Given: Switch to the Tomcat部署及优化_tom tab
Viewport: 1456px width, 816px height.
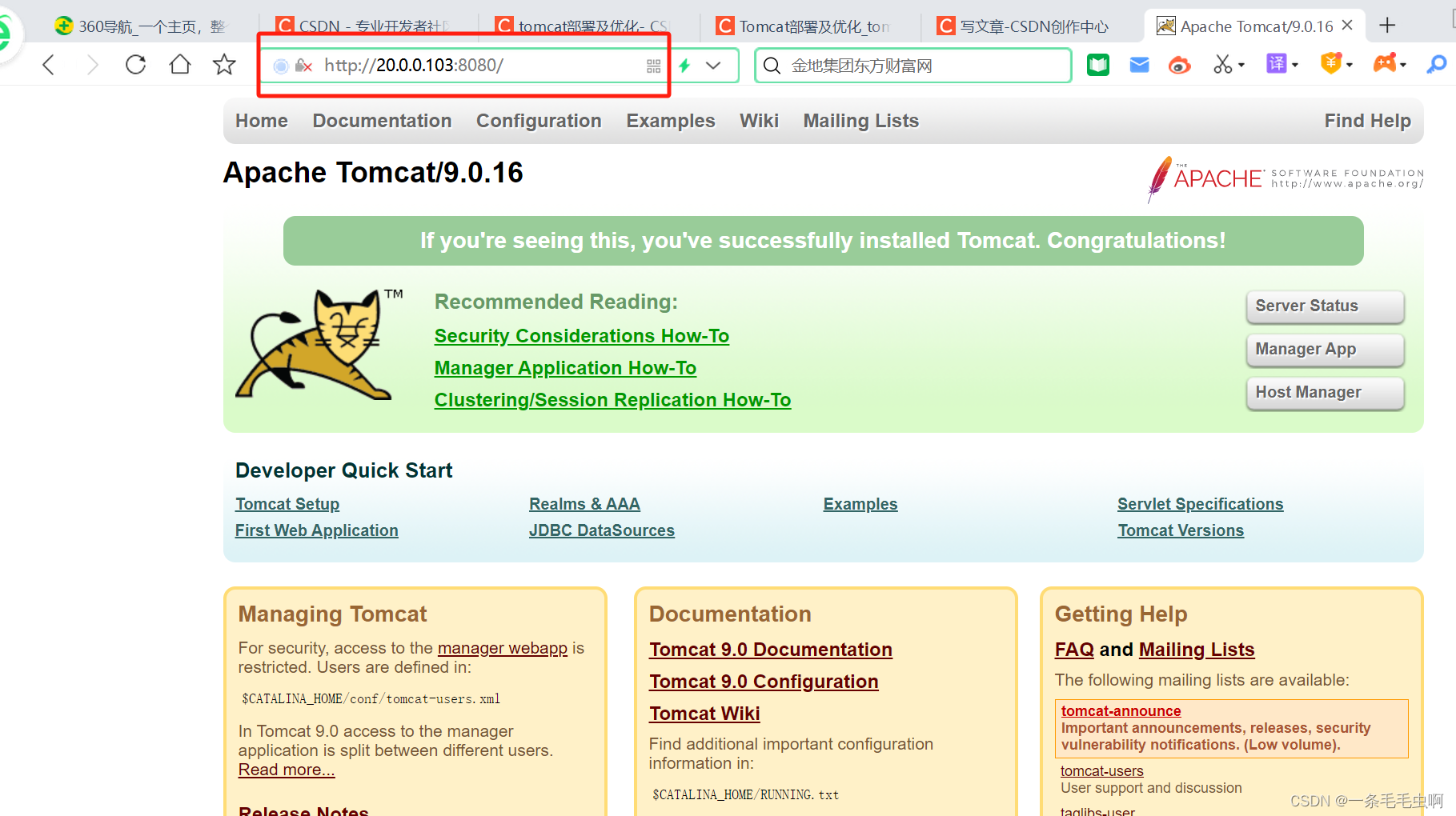Looking at the screenshot, I should point(803,26).
